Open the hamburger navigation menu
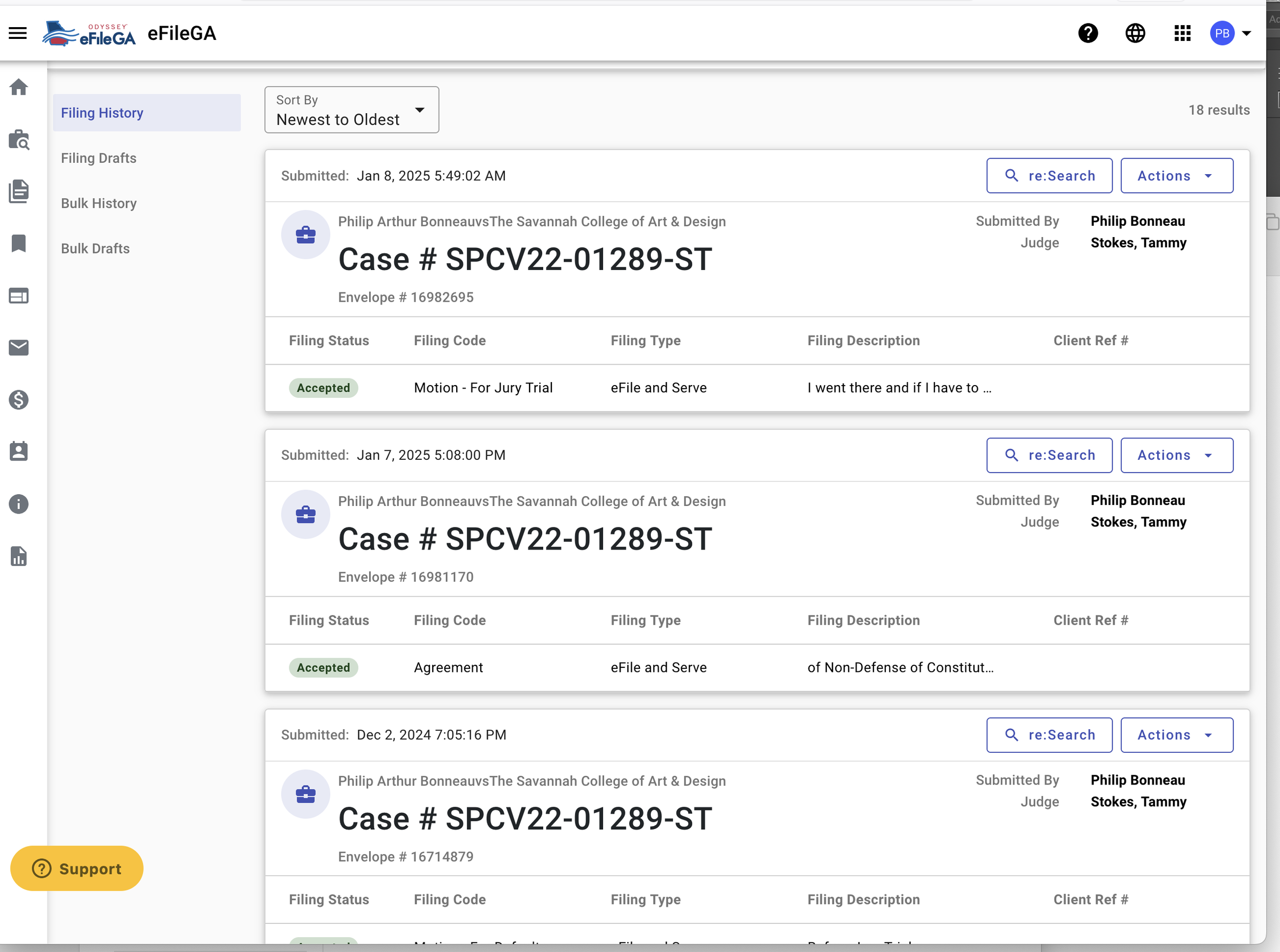Viewport: 1280px width, 952px height. (18, 33)
